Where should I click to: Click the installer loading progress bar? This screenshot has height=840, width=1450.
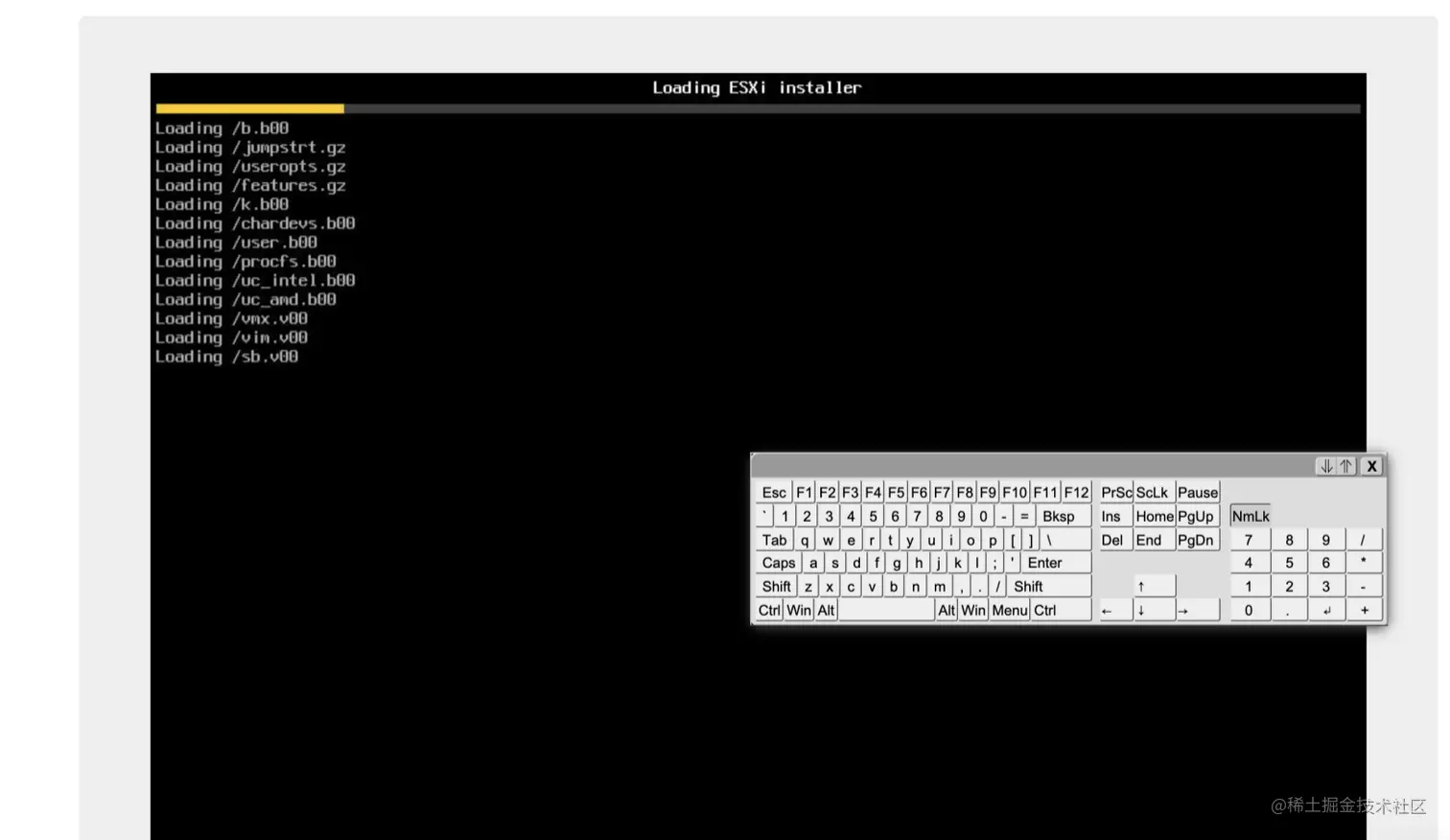coord(758,108)
